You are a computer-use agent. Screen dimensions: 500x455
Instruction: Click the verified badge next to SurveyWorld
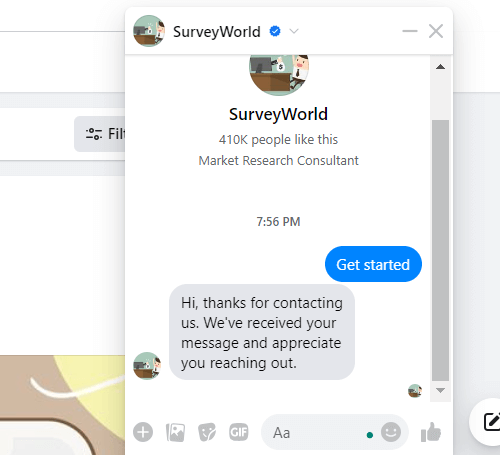tap(275, 31)
